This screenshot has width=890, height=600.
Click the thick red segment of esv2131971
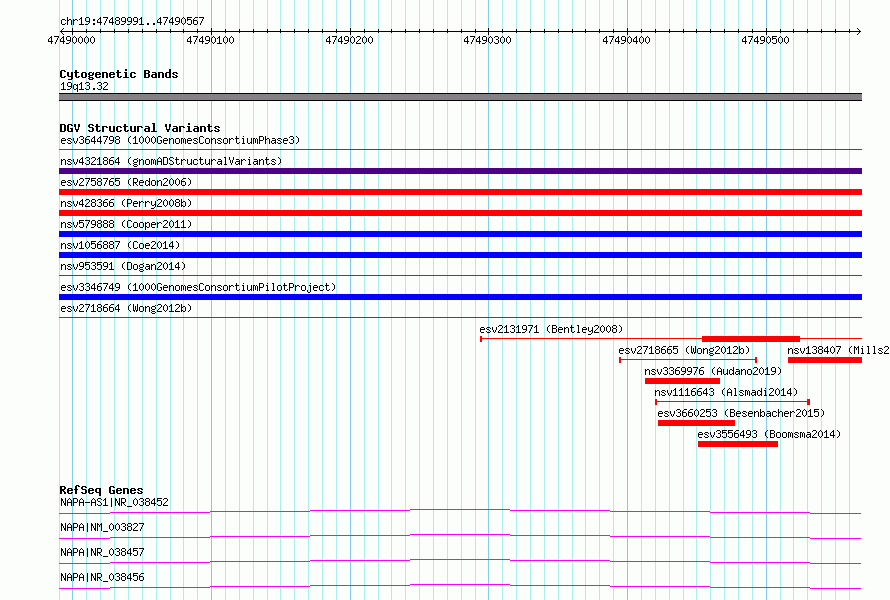751,339
